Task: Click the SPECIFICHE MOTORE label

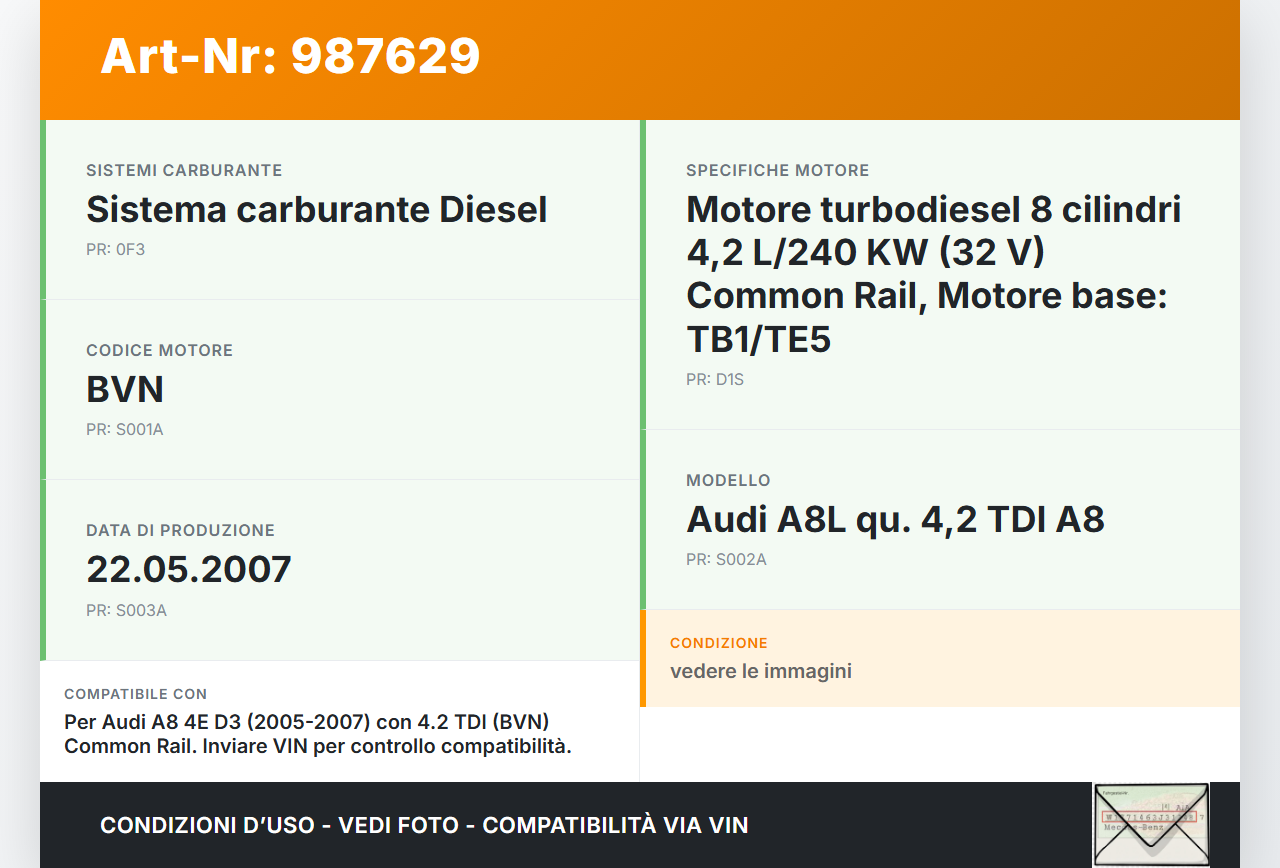Action: 777,171
